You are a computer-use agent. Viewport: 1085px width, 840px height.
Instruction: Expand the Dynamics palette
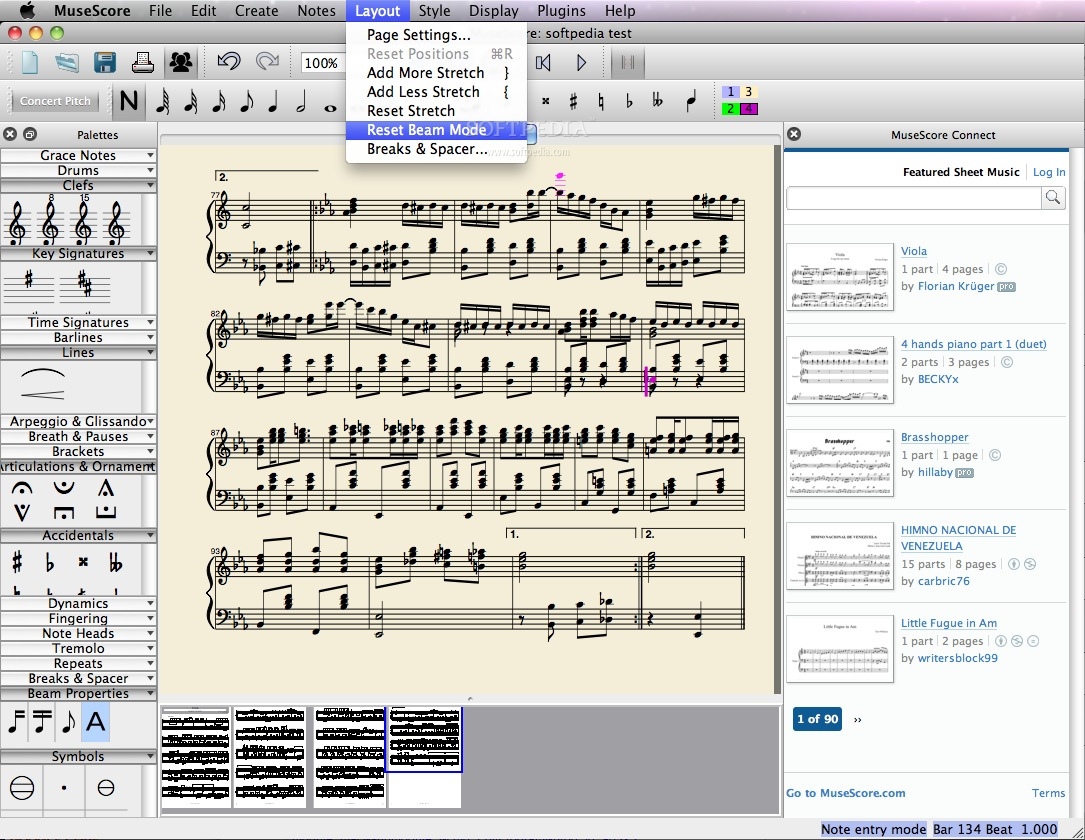pyautogui.click(x=78, y=604)
